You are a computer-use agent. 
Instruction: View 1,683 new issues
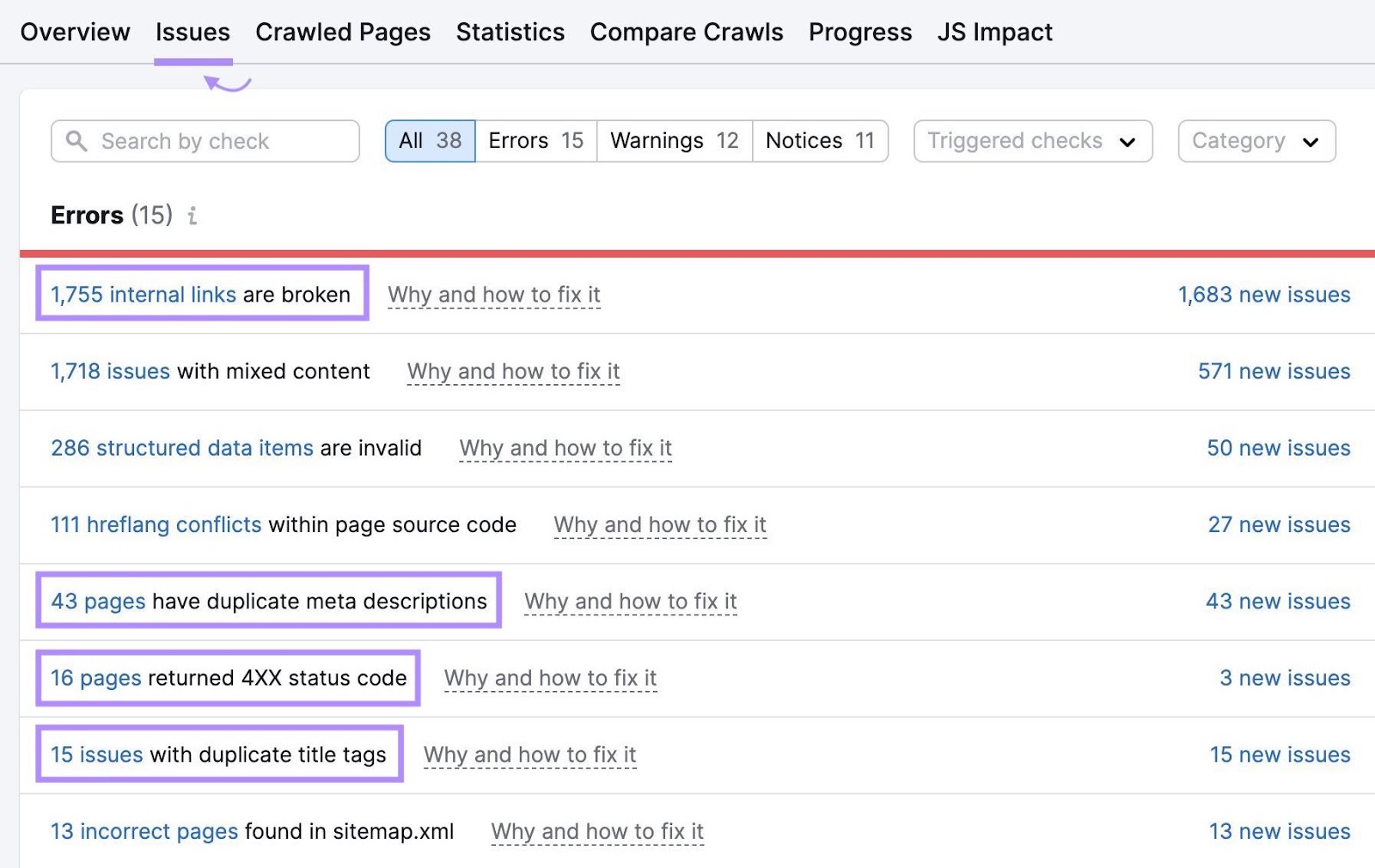1264,294
